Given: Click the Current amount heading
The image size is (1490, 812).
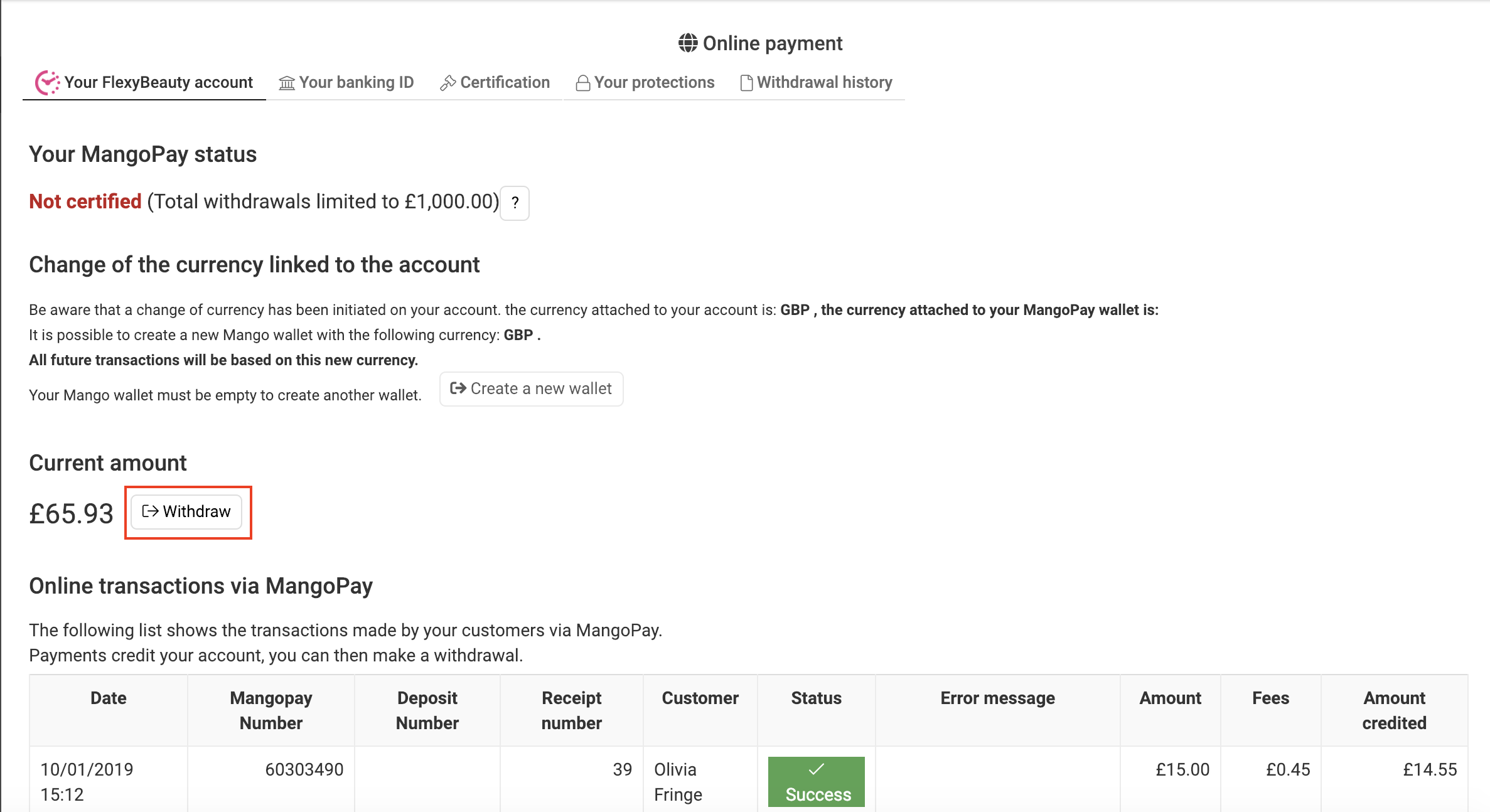Looking at the screenshot, I should click(x=108, y=463).
